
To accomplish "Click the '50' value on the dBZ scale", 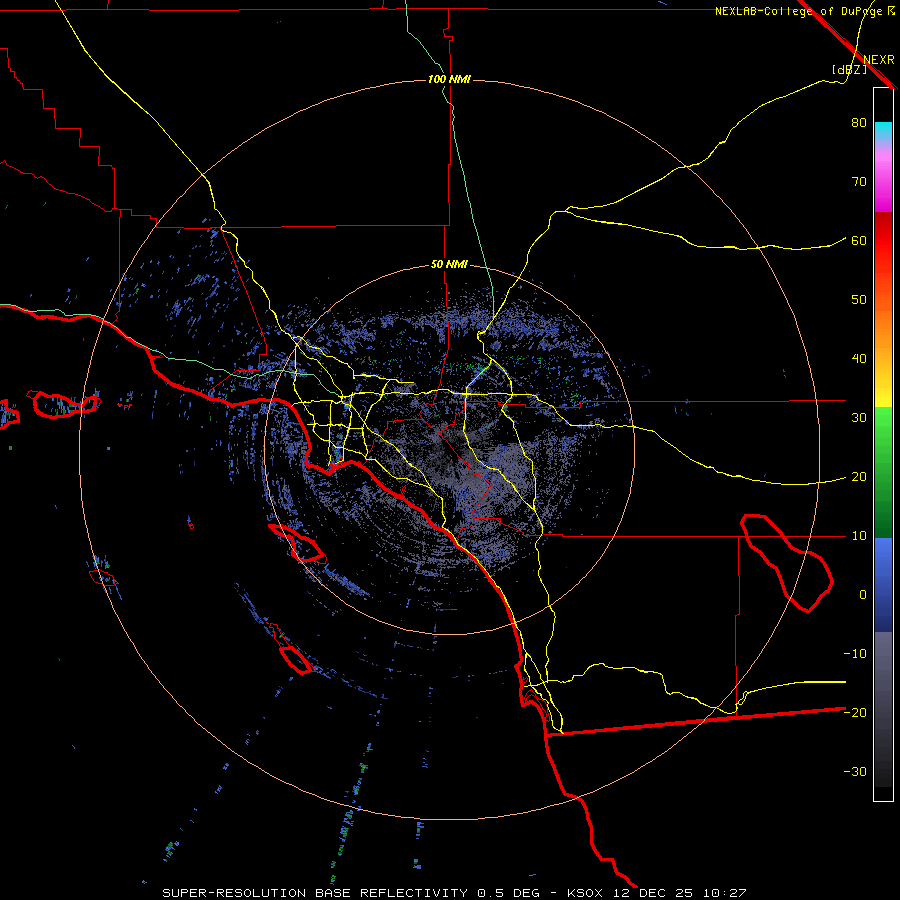I will pyautogui.click(x=859, y=300).
